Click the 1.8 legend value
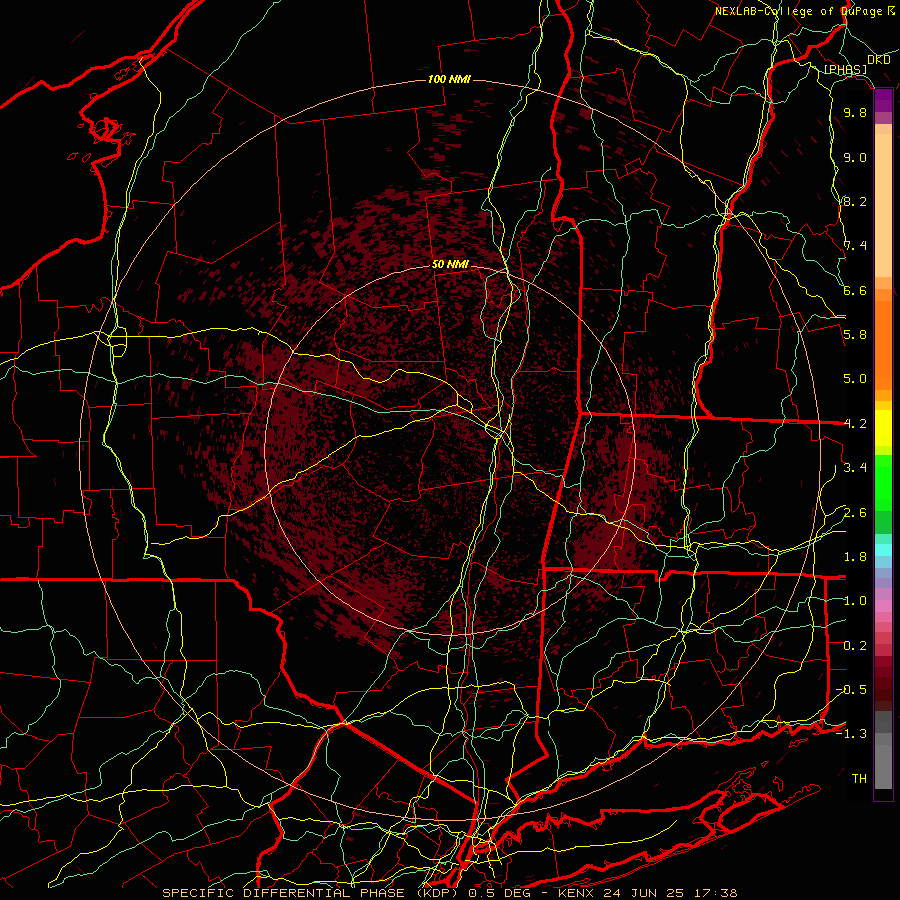This screenshot has height=900, width=900. (x=855, y=557)
